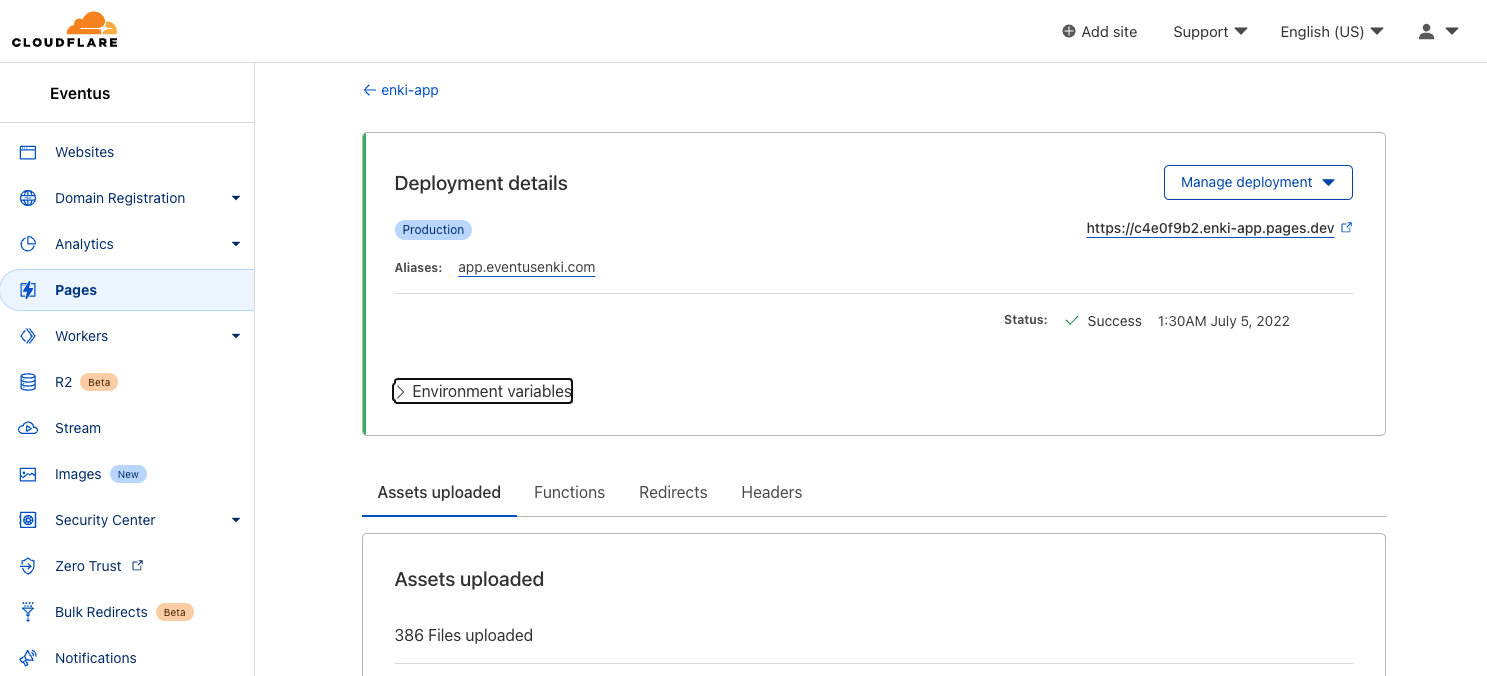The image size is (1487, 676).
Task: Switch to the Functions tab
Action: tap(569, 492)
